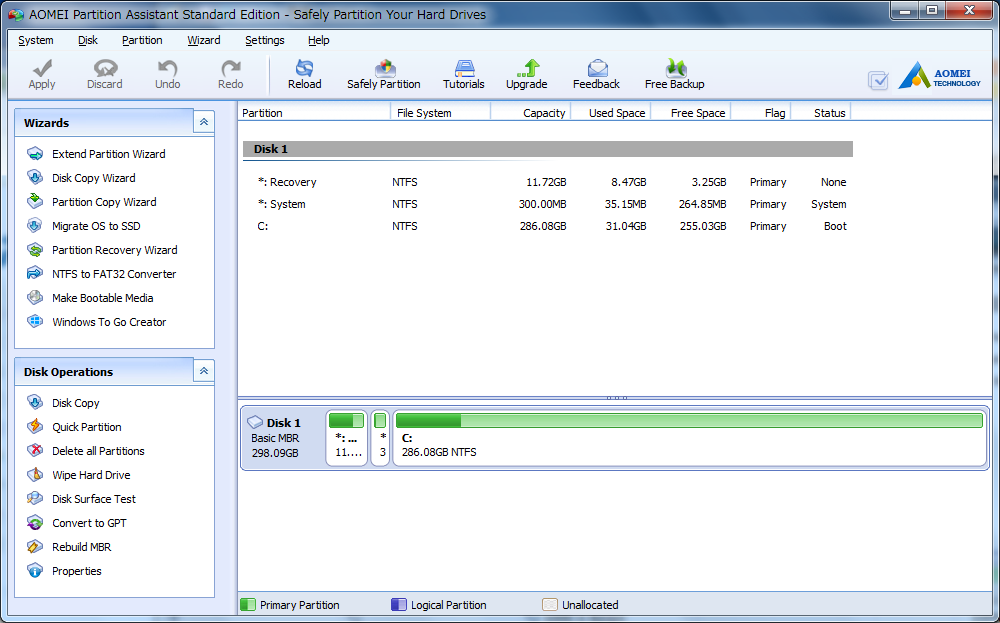Sort by Partition column header

314,113
